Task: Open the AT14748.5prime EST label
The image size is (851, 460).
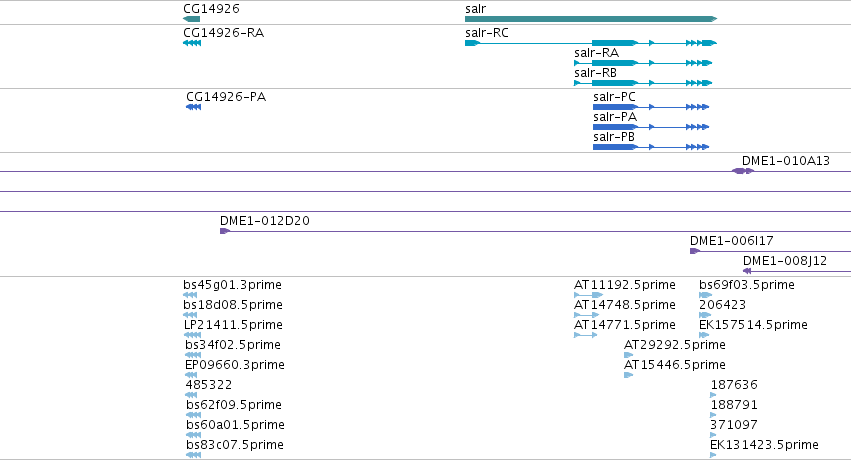Action: tap(625, 305)
